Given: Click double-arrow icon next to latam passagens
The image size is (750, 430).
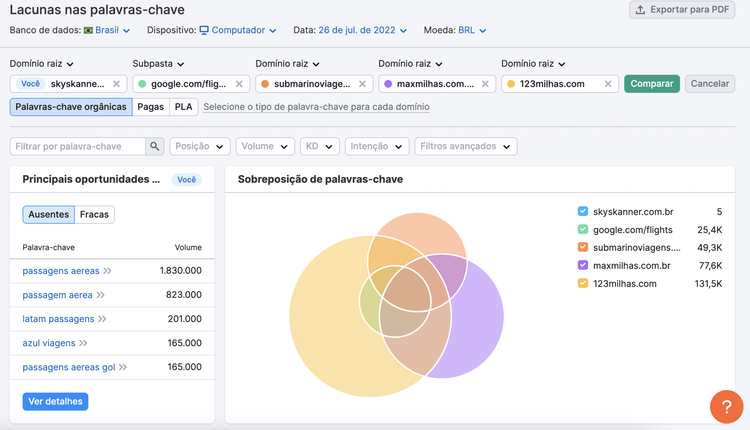Looking at the screenshot, I should 102,319.
